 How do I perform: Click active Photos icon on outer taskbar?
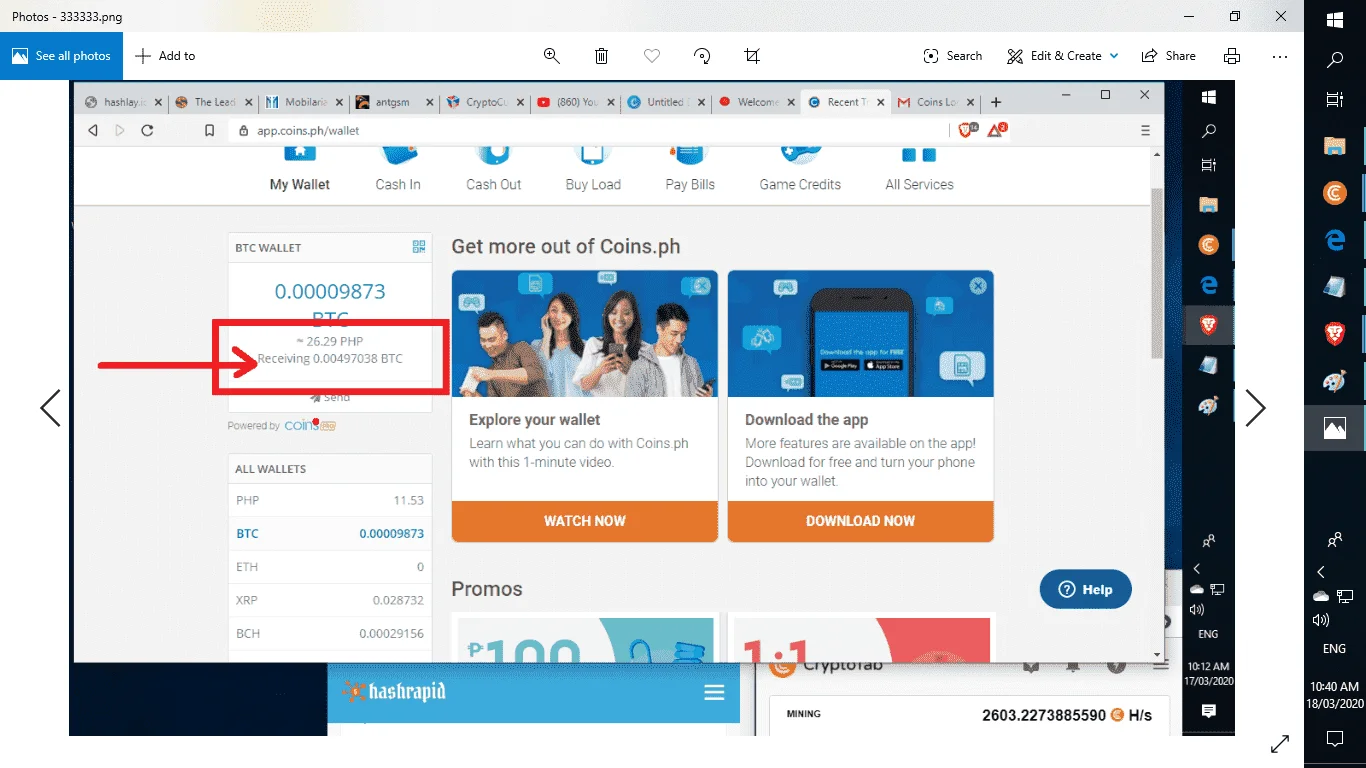(1335, 428)
